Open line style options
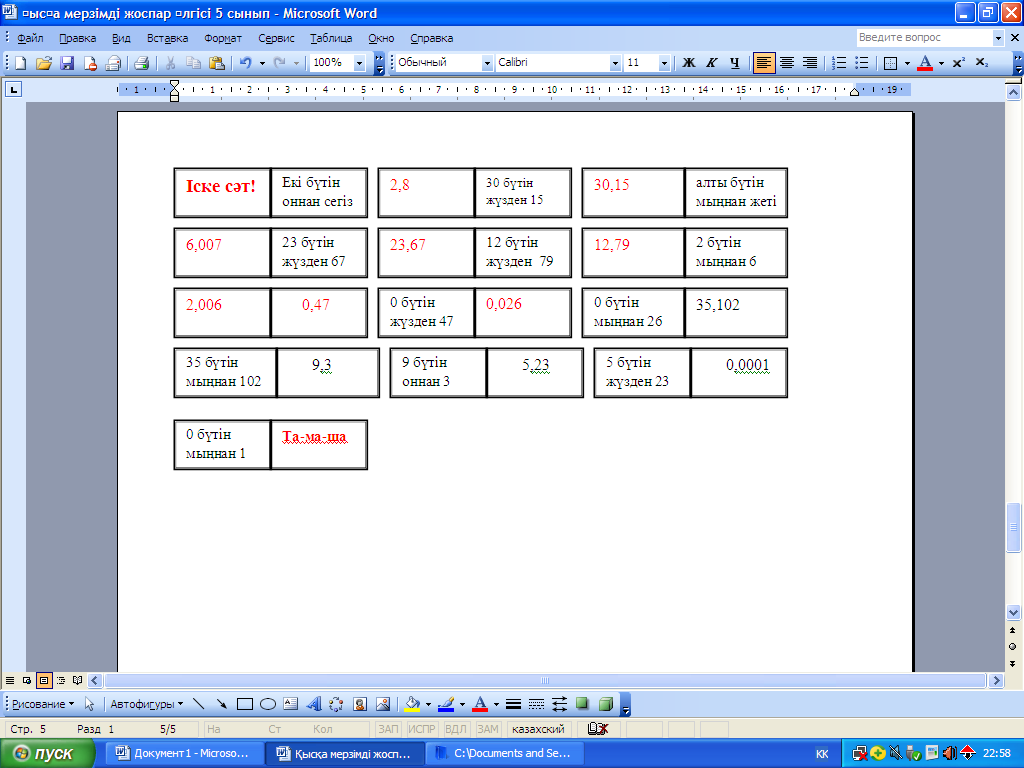This screenshot has height=768, width=1024. pyautogui.click(x=513, y=704)
